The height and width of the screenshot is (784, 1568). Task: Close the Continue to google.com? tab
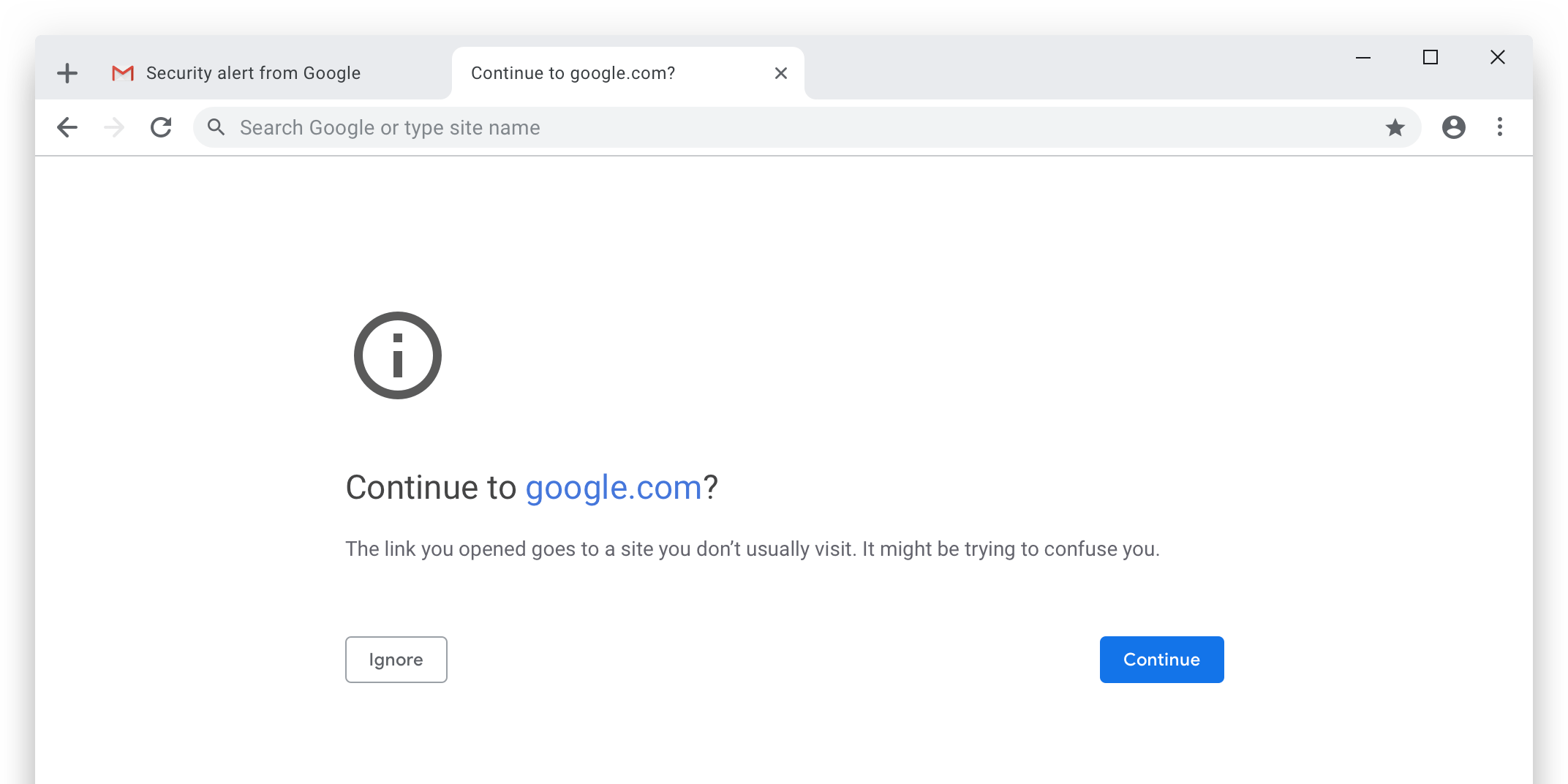(x=781, y=73)
